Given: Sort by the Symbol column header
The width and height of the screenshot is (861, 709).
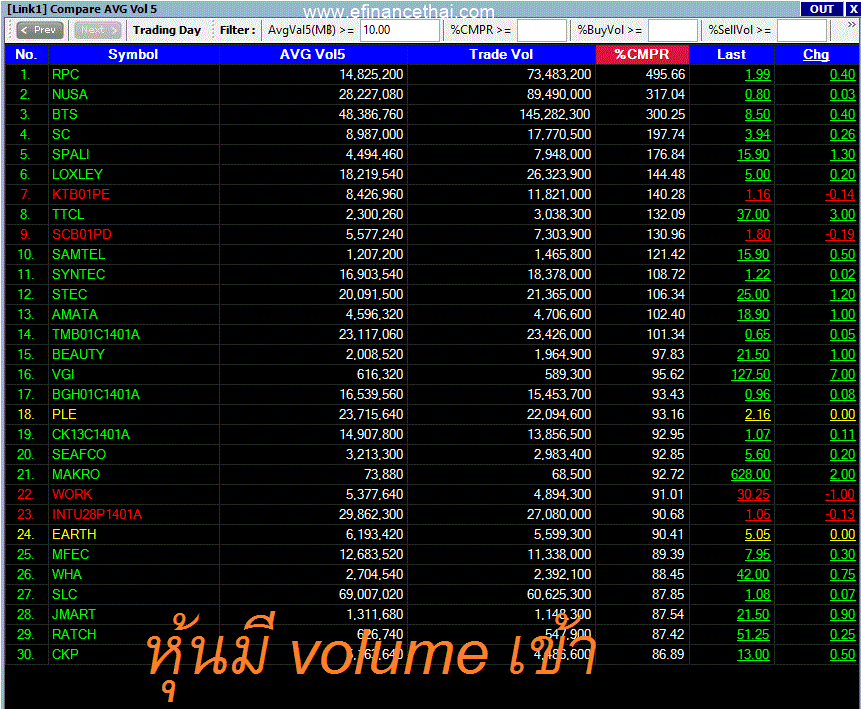Looking at the screenshot, I should click(133, 54).
